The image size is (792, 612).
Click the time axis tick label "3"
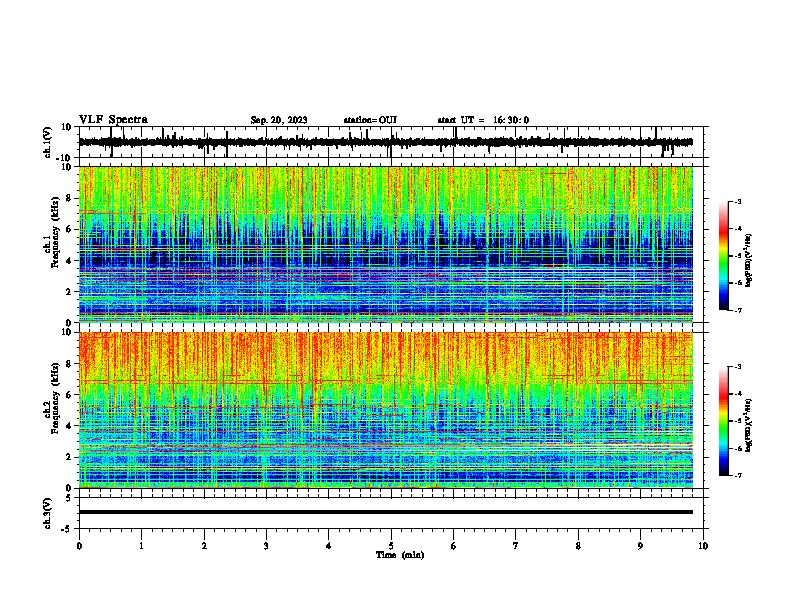click(x=266, y=546)
